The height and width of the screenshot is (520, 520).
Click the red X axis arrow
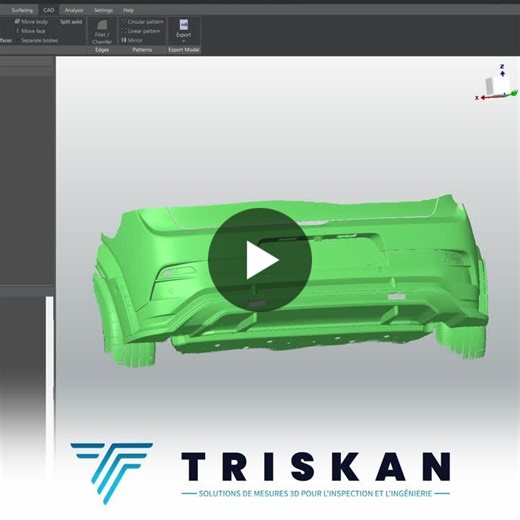click(483, 97)
